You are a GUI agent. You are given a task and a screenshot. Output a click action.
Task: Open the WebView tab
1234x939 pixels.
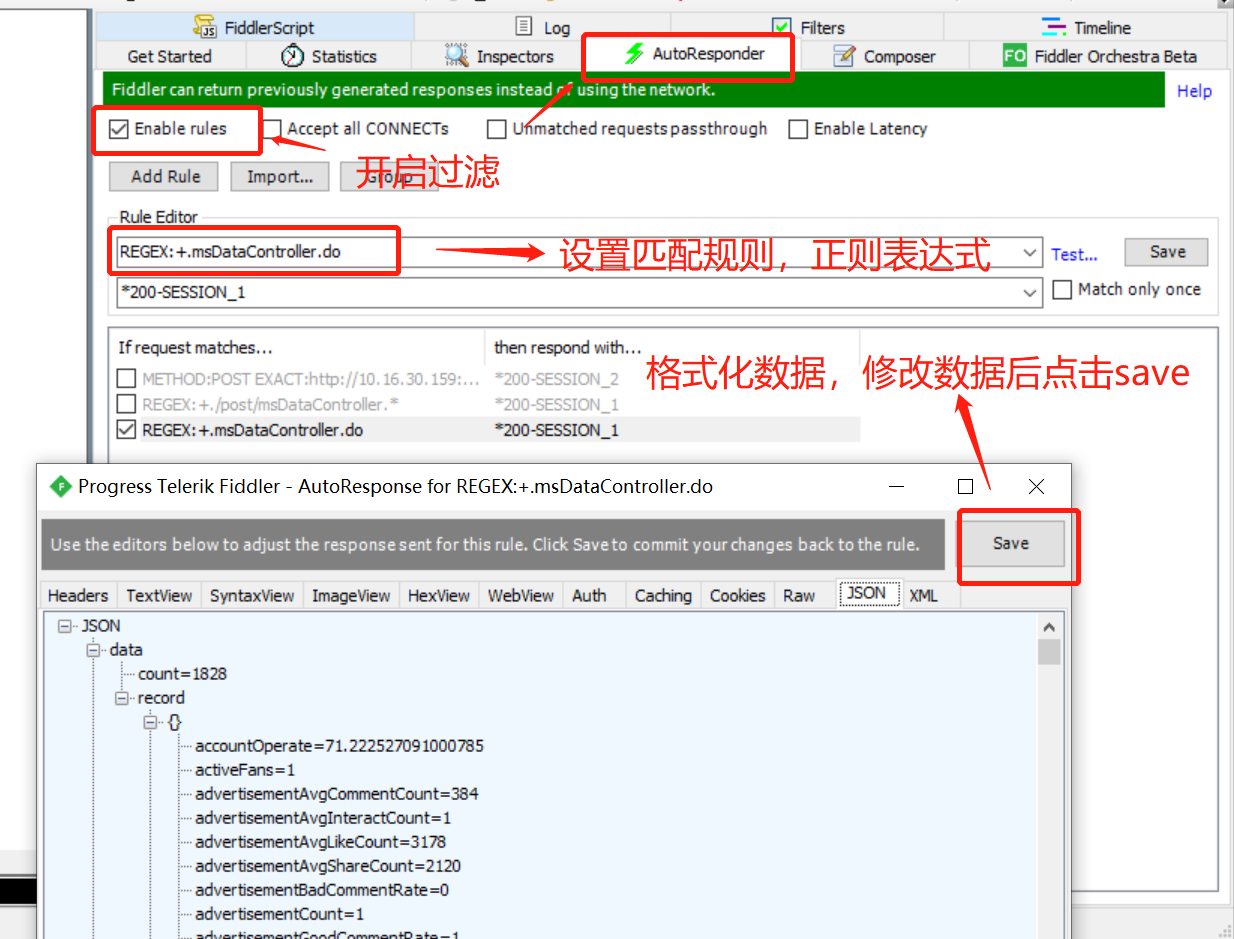[x=521, y=595]
